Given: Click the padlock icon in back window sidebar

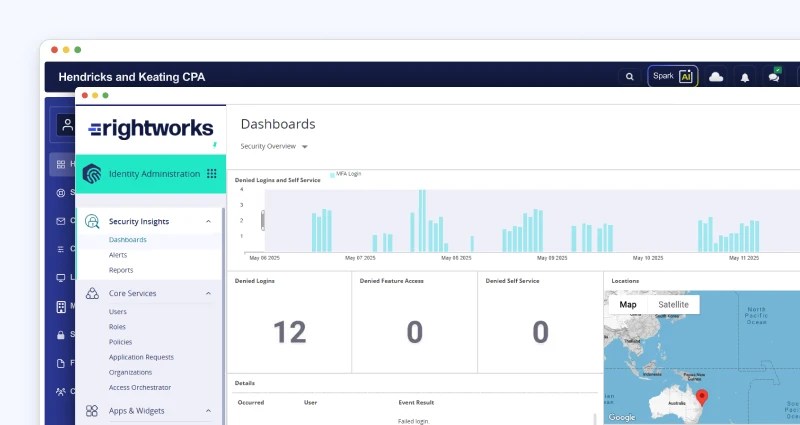Looking at the screenshot, I should click(x=61, y=335).
